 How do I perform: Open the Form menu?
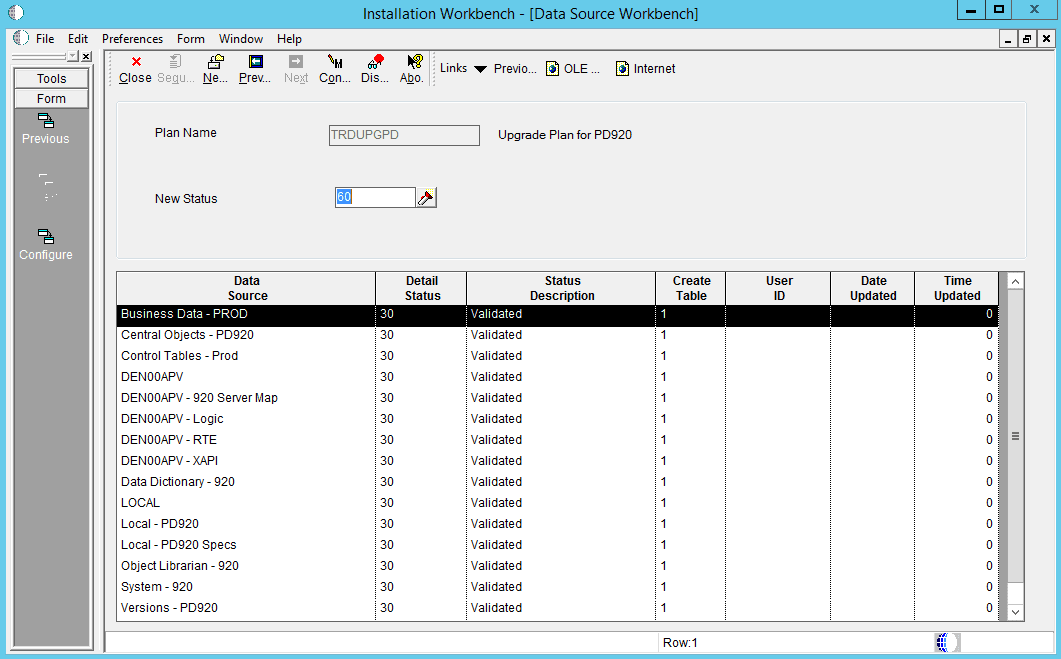click(190, 39)
